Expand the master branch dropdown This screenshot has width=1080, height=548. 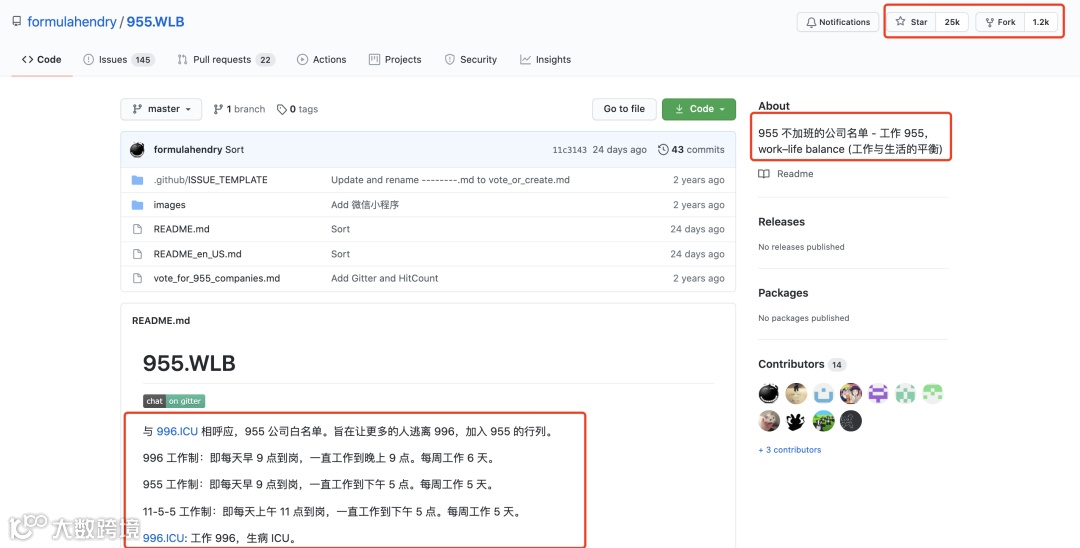[x=161, y=109]
